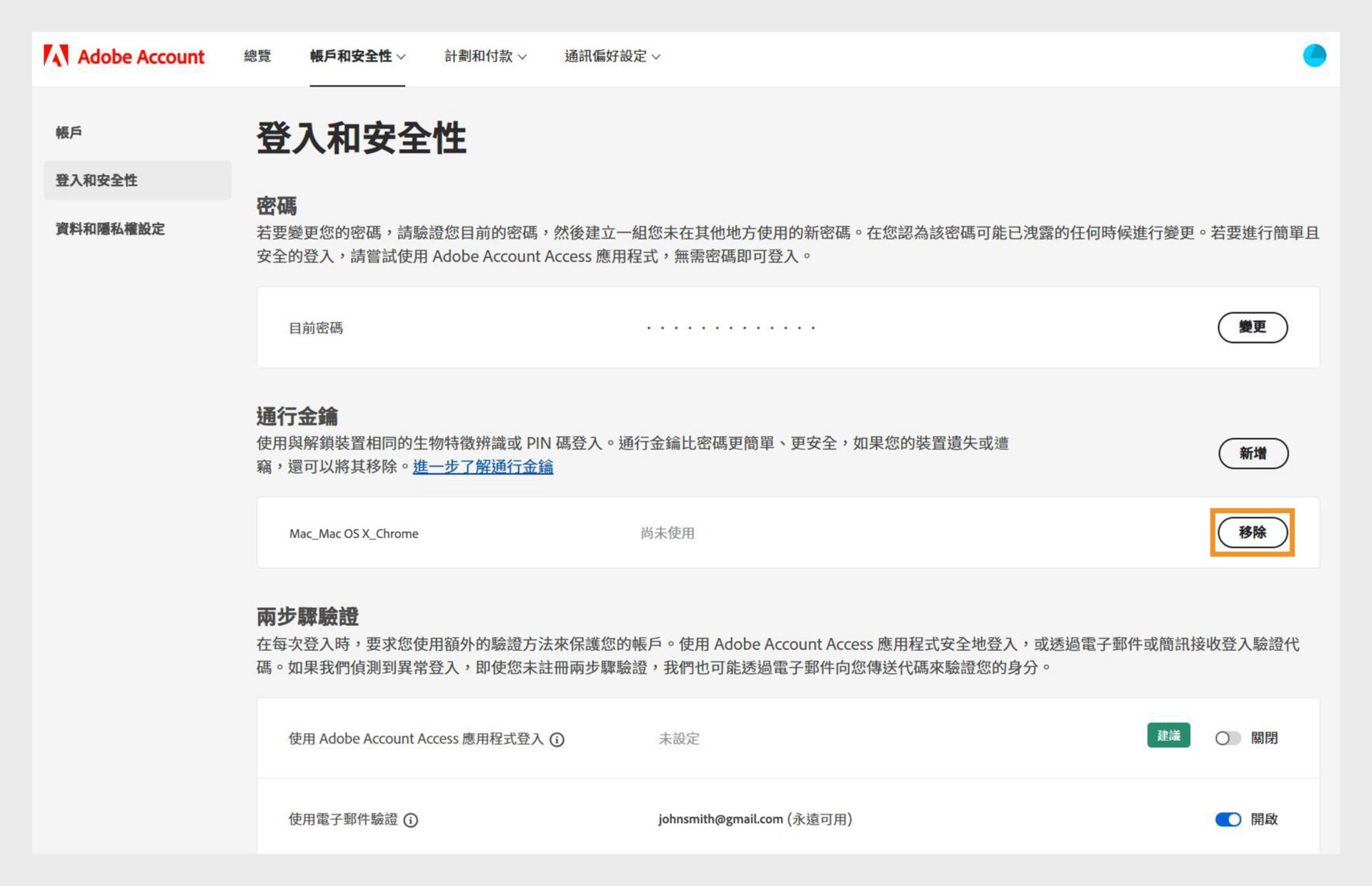Click 變更 button to change password
1372x886 pixels.
click(1252, 327)
